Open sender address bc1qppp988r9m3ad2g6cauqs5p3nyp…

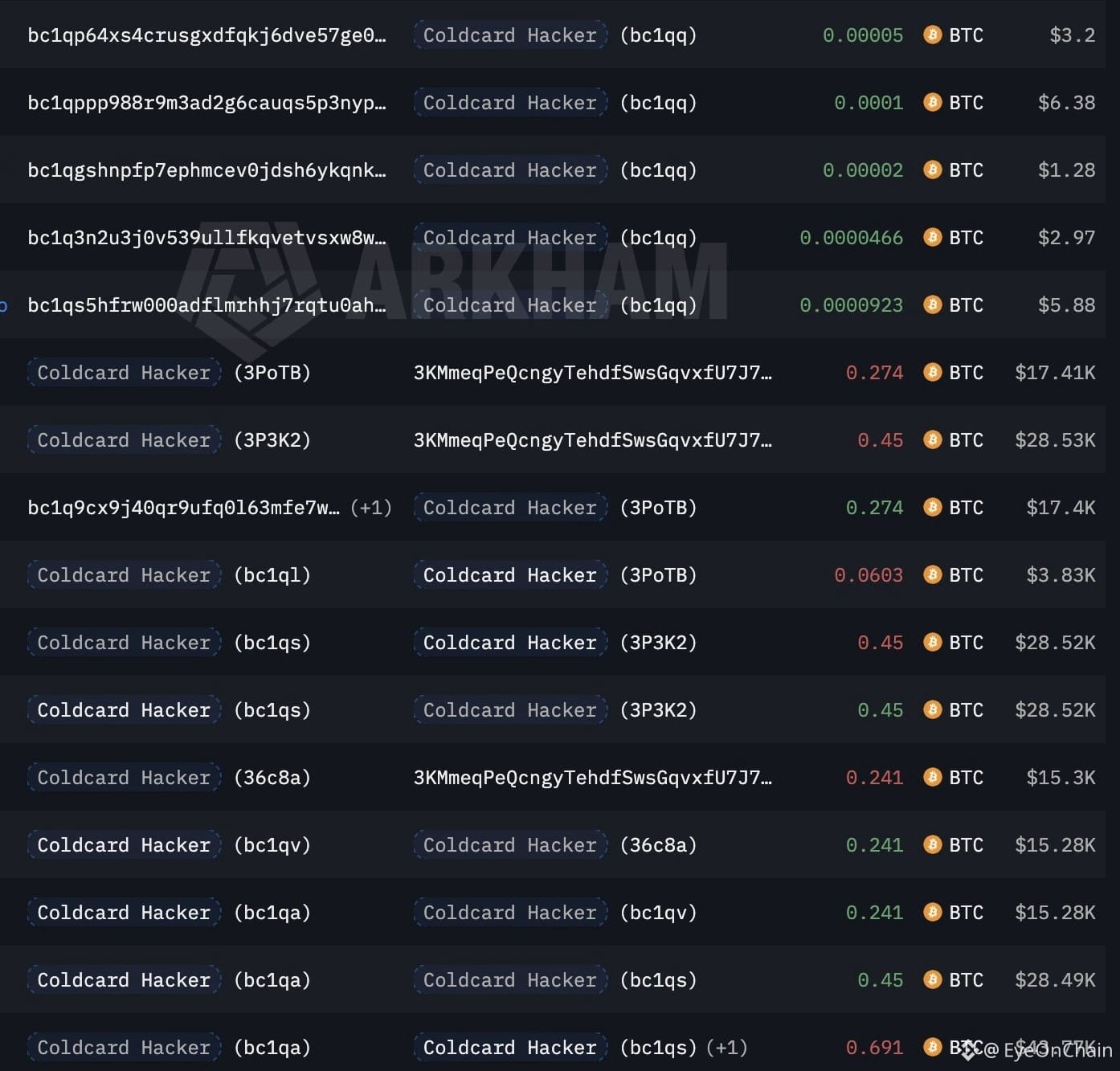point(206,103)
